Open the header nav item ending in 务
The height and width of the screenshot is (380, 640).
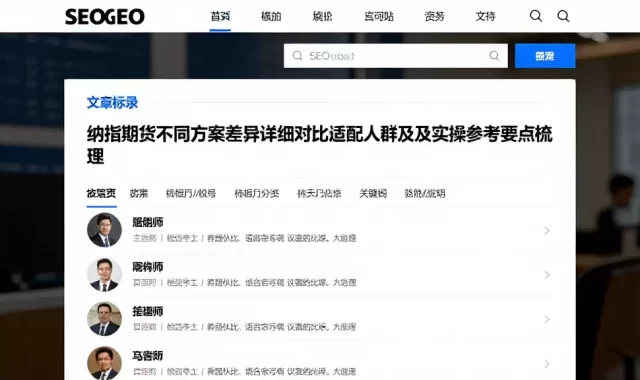pyautogui.click(x=434, y=16)
